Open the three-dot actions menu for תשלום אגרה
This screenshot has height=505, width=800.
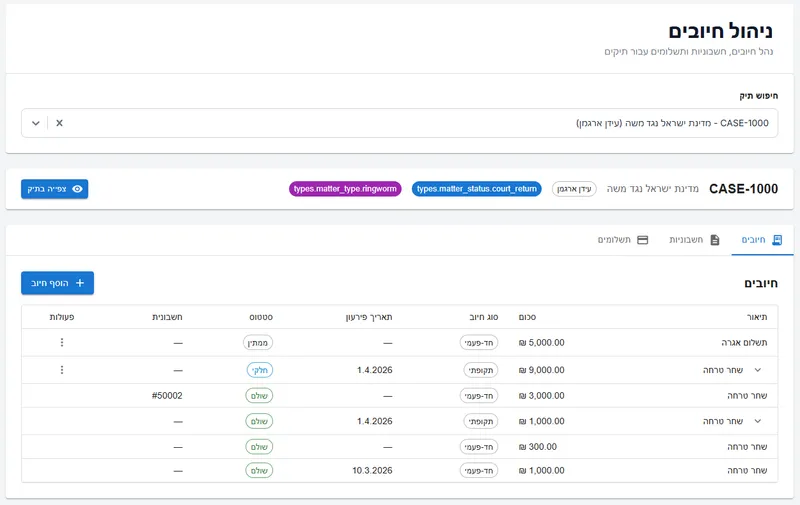tap(62, 342)
